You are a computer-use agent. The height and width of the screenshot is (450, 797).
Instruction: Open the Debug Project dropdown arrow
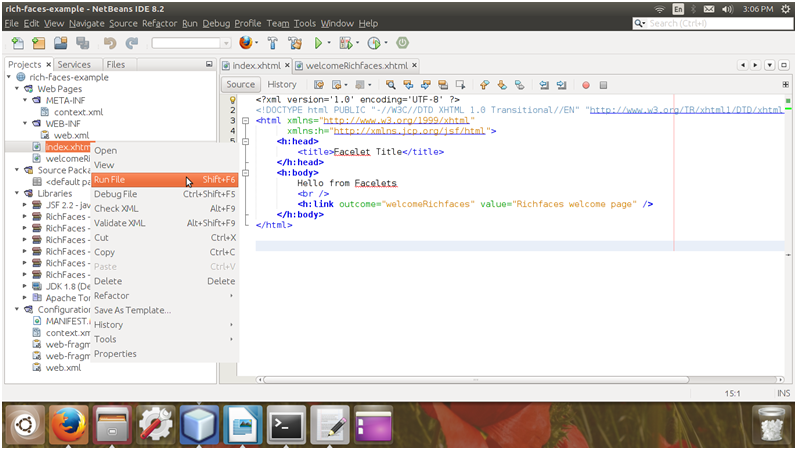tap(357, 43)
